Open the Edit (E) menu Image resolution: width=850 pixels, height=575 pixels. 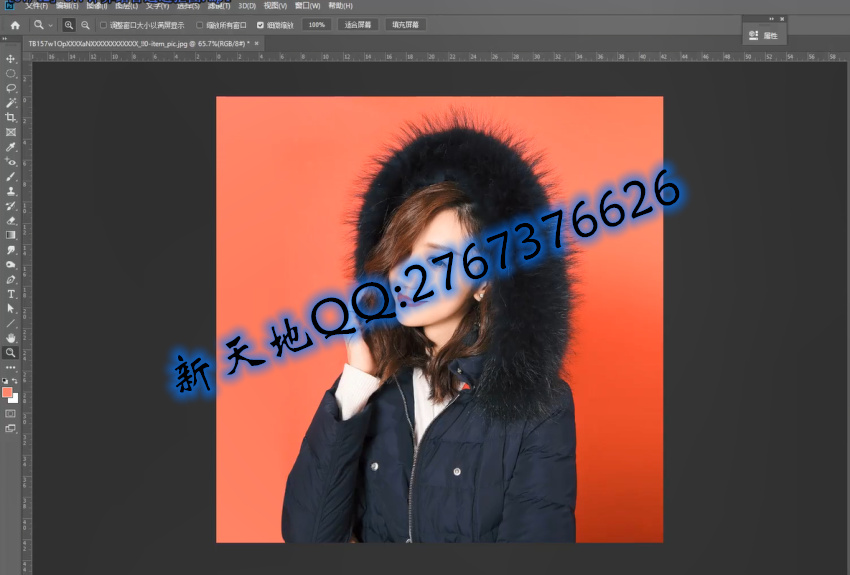[x=67, y=5]
